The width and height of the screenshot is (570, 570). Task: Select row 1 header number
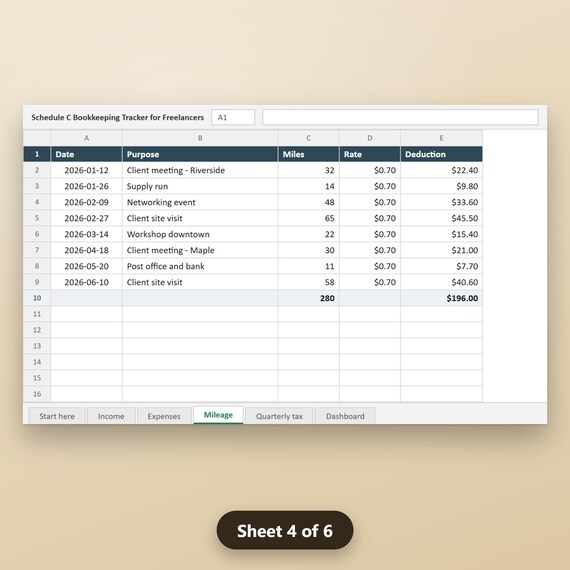pyautogui.click(x=37, y=154)
